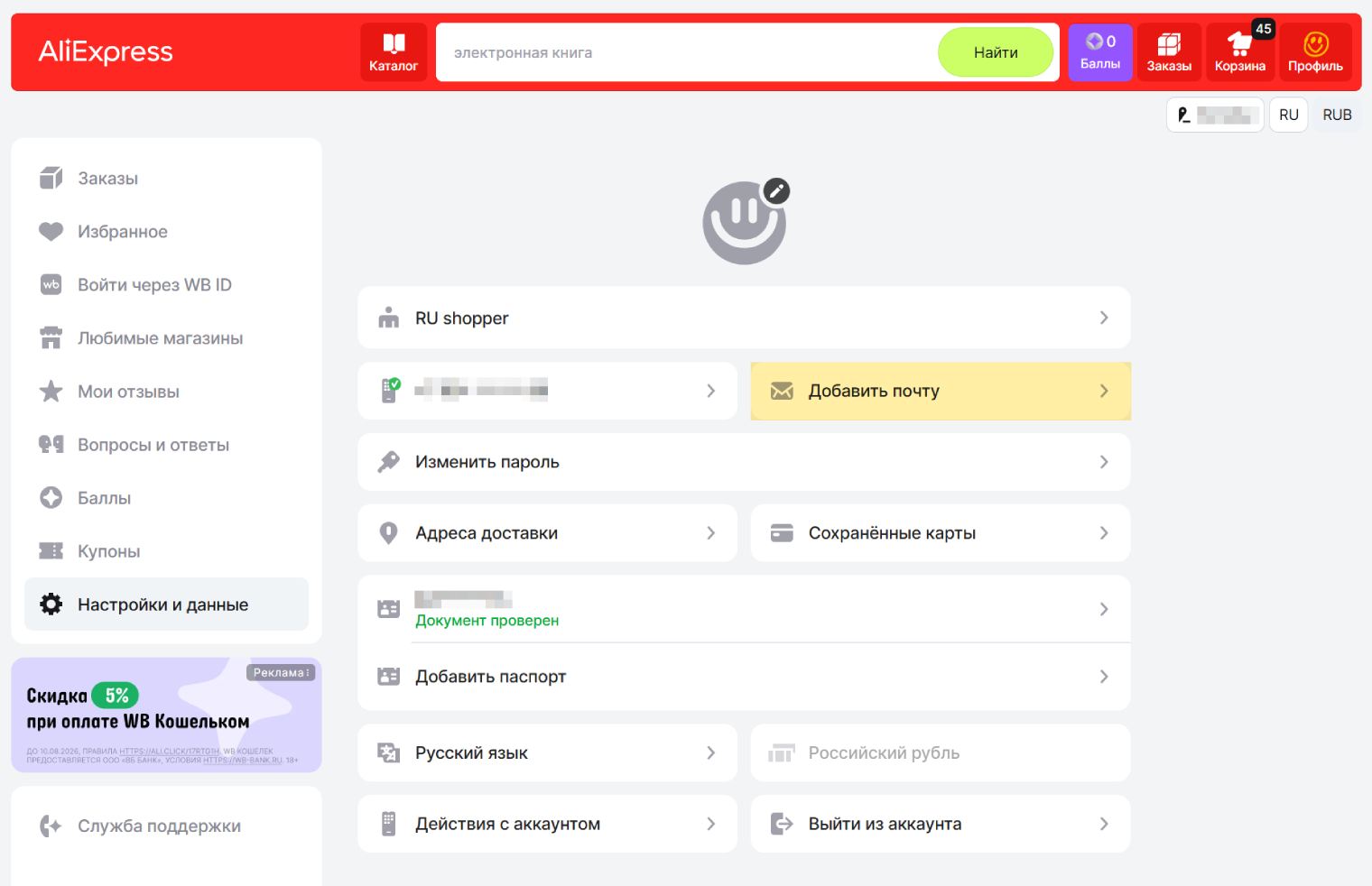
Task: Click the search field электронная книга
Action: coord(688,52)
